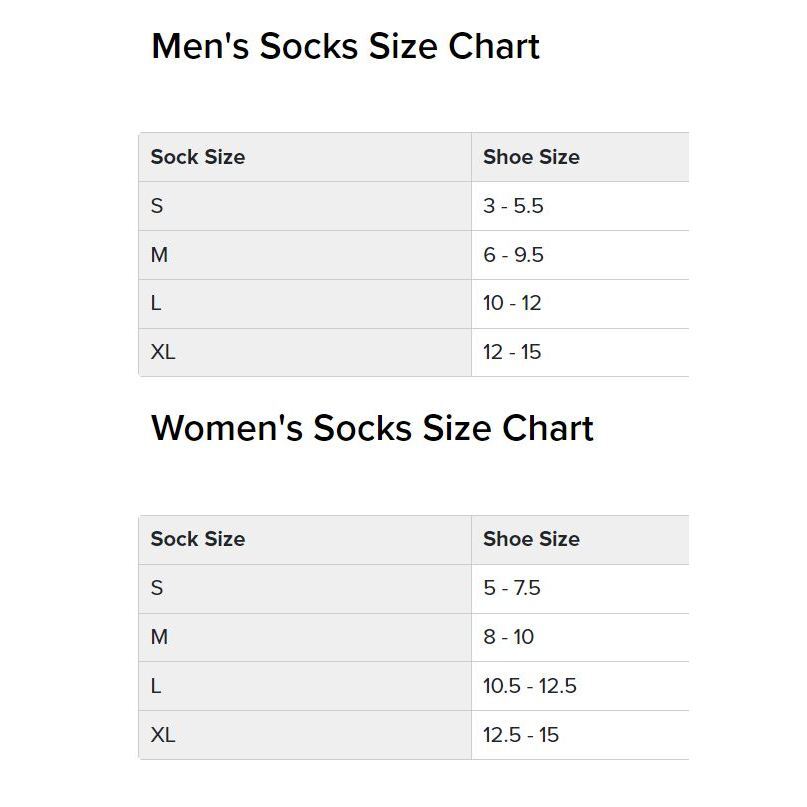This screenshot has width=807, height=807.
Task: Select Sock Size header in women's table
Action: pyautogui.click(x=198, y=539)
